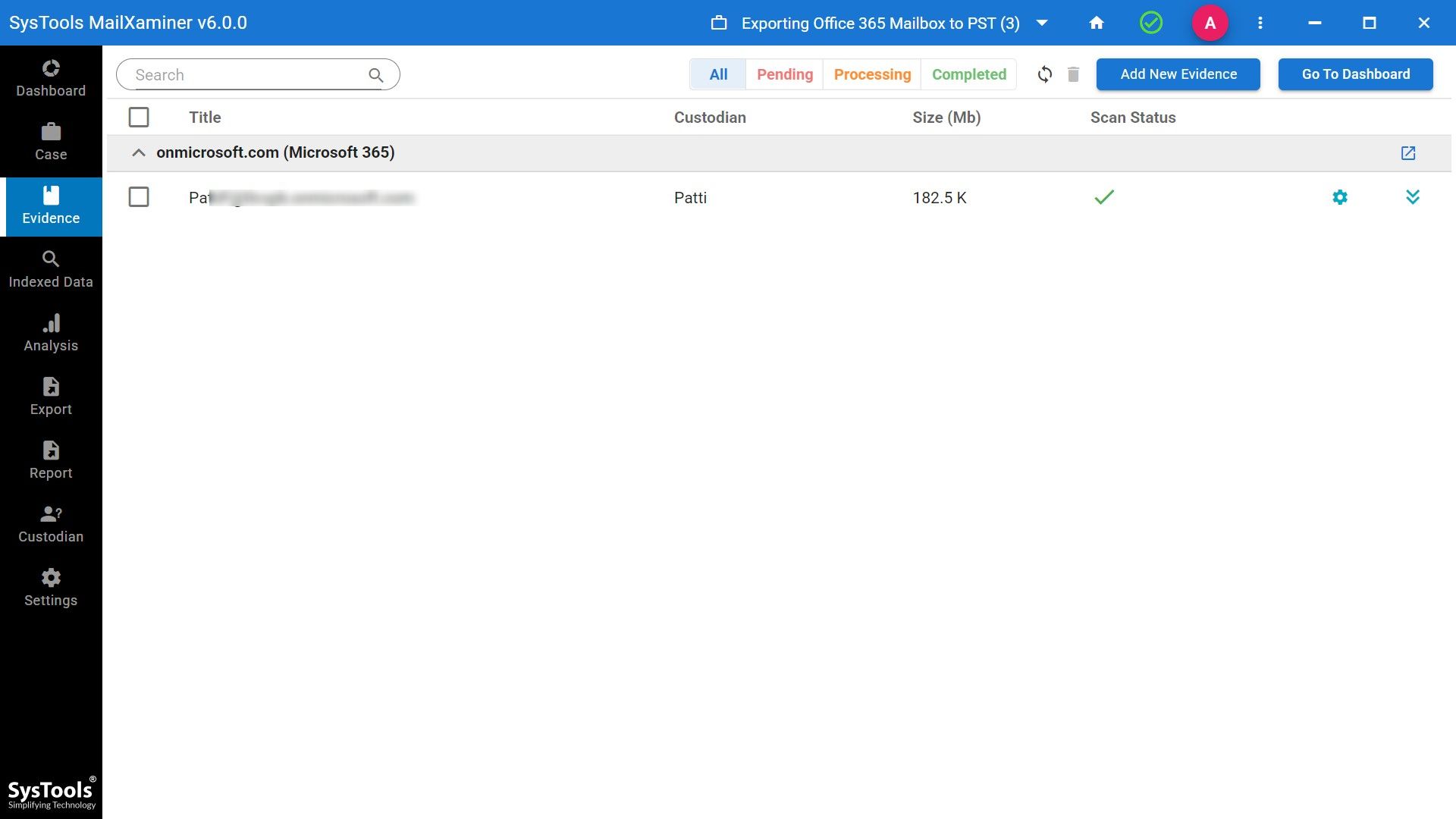Click into the Search input field

point(246,74)
